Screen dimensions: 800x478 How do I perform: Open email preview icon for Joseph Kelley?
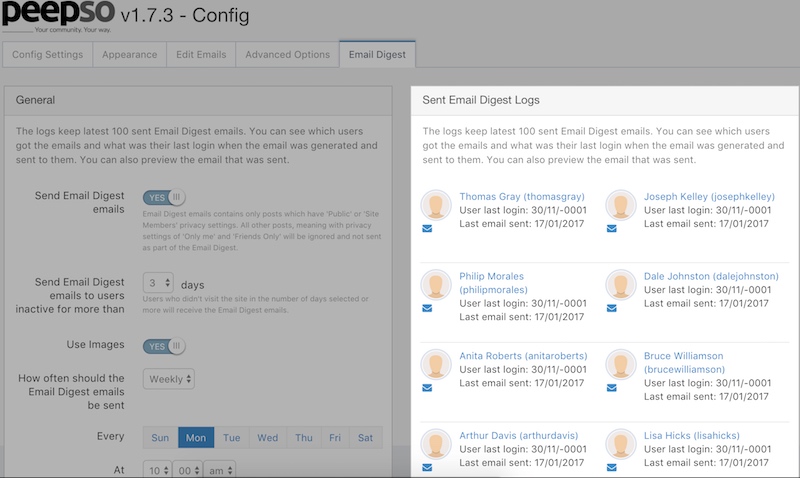pos(612,229)
